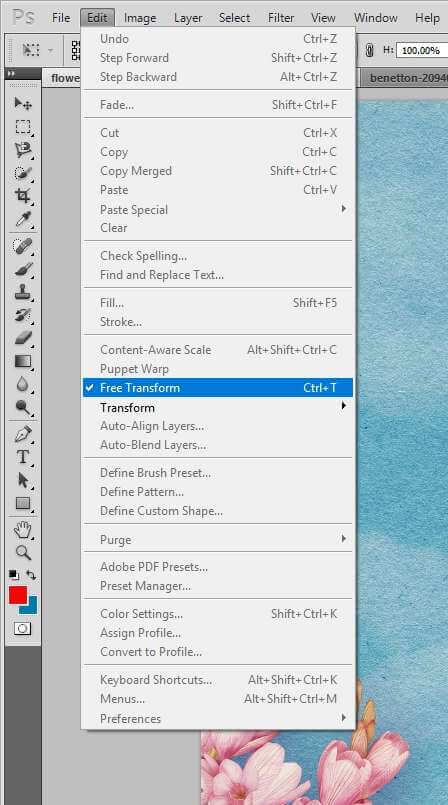This screenshot has width=448, height=805.
Task: Swap foreground and background colors
Action: [31, 575]
